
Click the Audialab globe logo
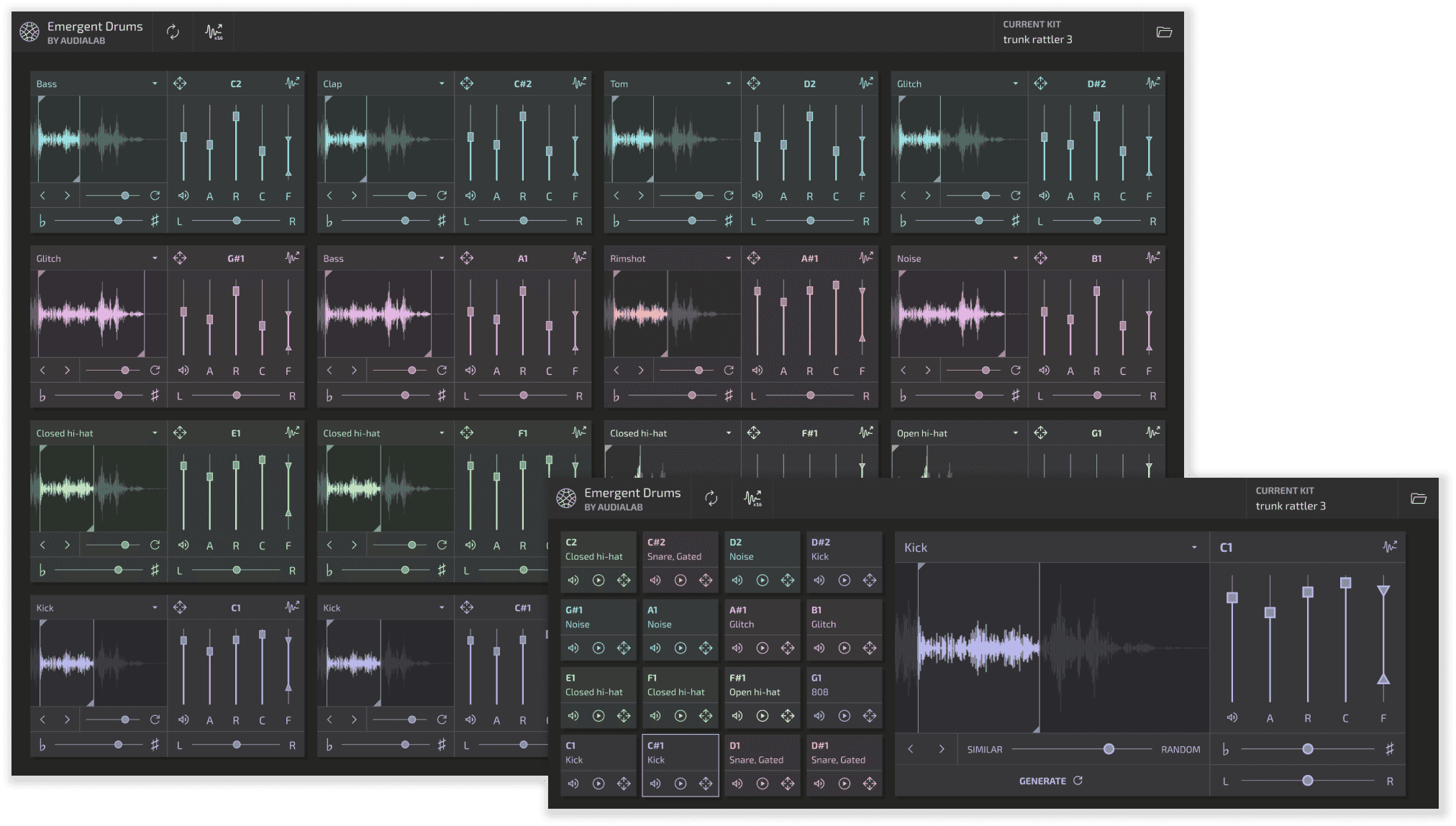[x=568, y=498]
